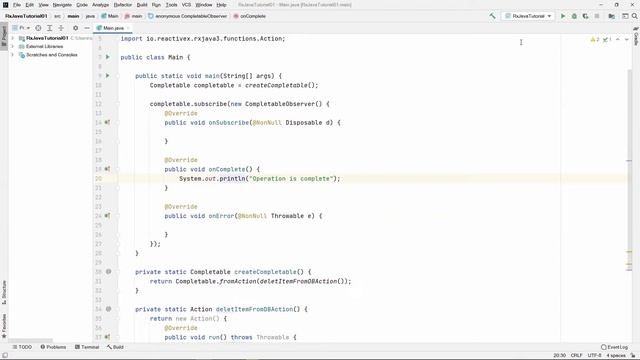
Task: Click Expand All icon in Project panel
Action: coord(49,28)
